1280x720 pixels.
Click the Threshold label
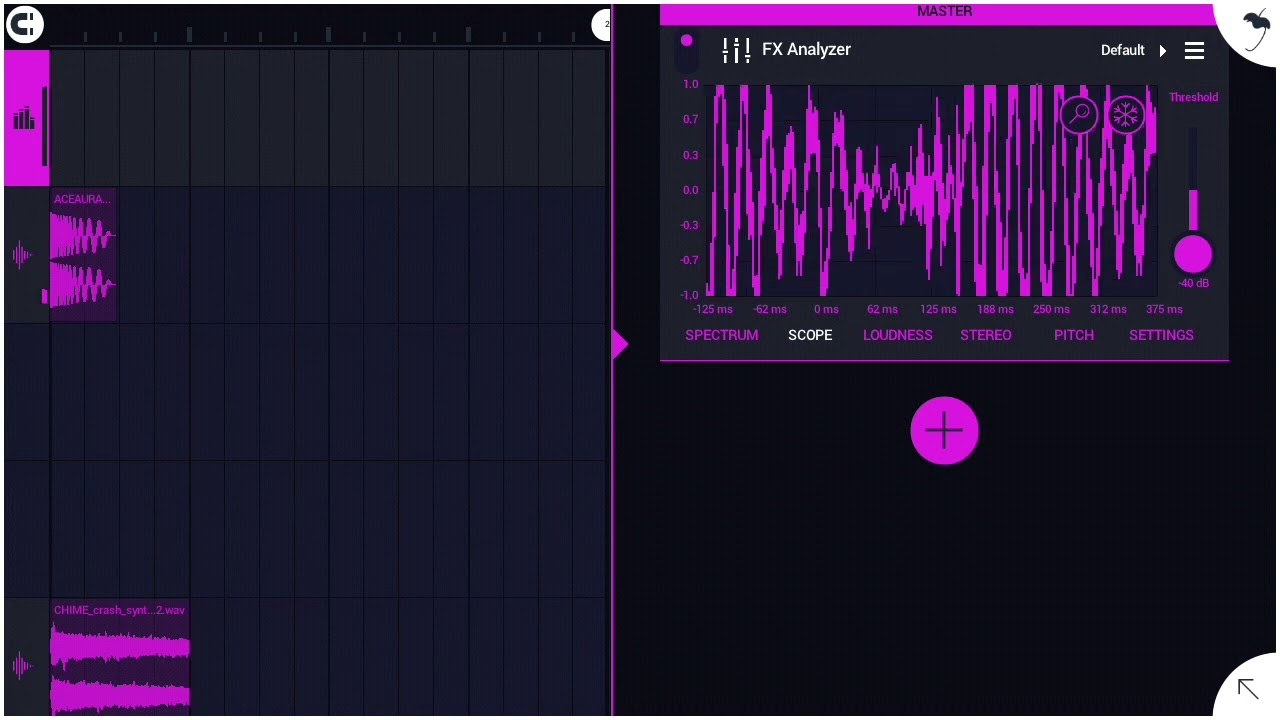(x=1193, y=97)
